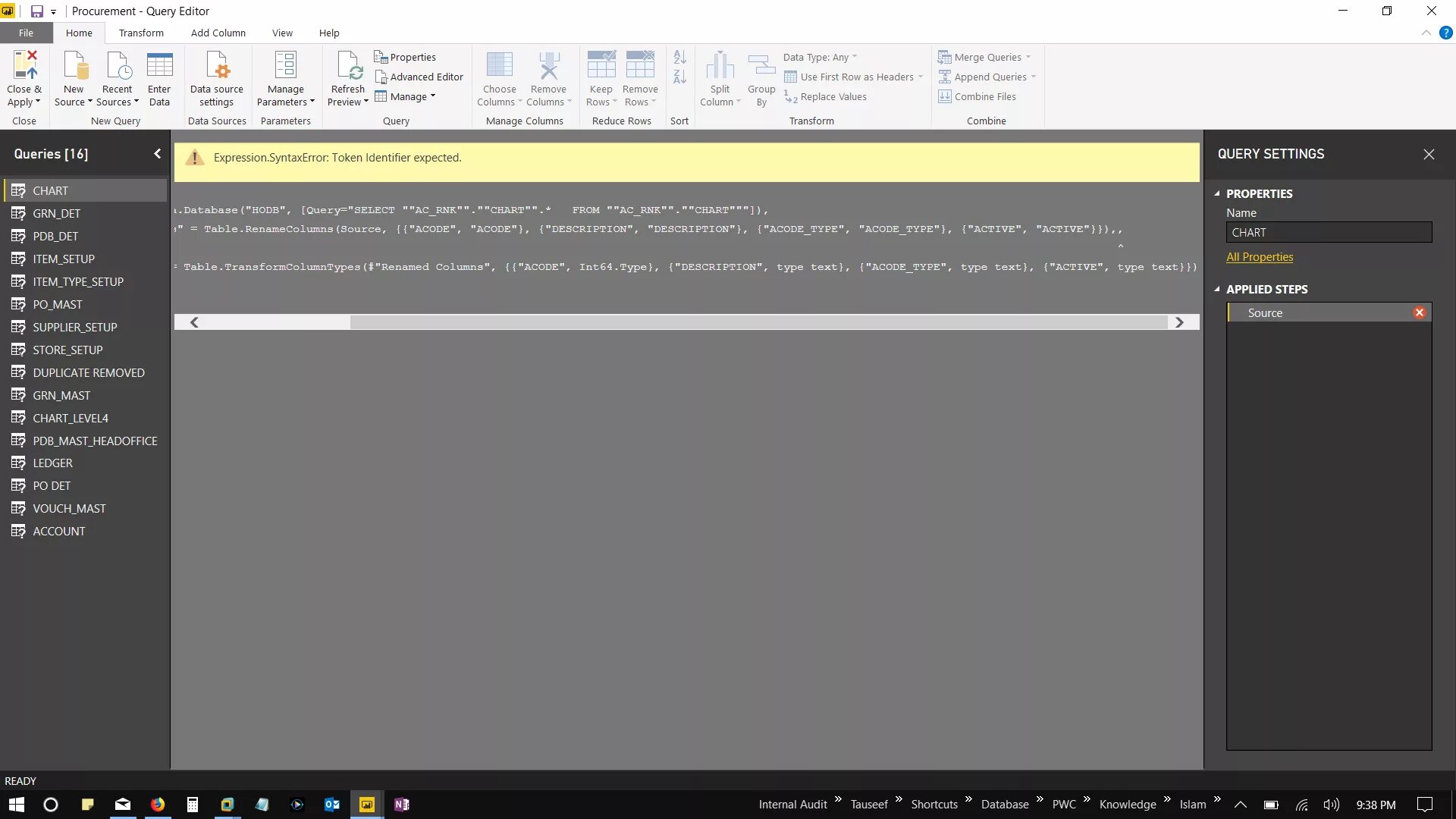The height and width of the screenshot is (819, 1456).
Task: Select the Add Column ribbon tab
Action: 218,33
